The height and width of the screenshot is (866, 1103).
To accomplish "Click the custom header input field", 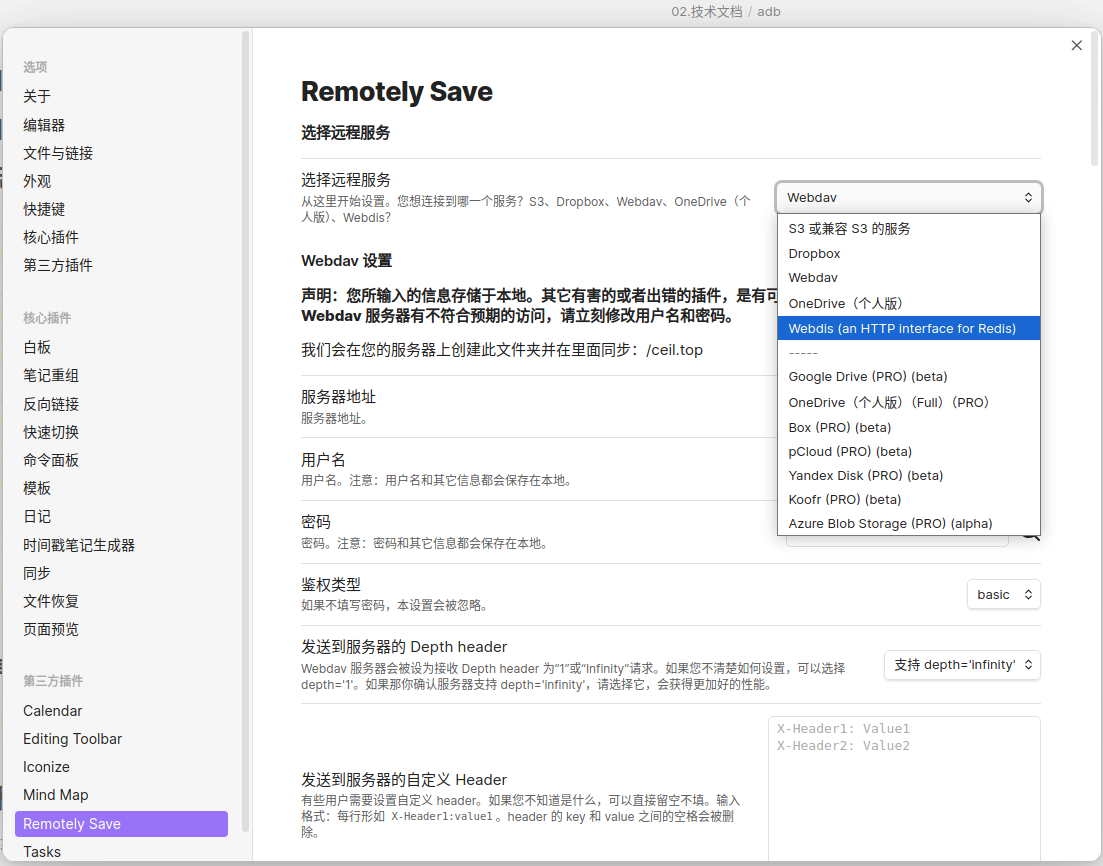I will [905, 790].
